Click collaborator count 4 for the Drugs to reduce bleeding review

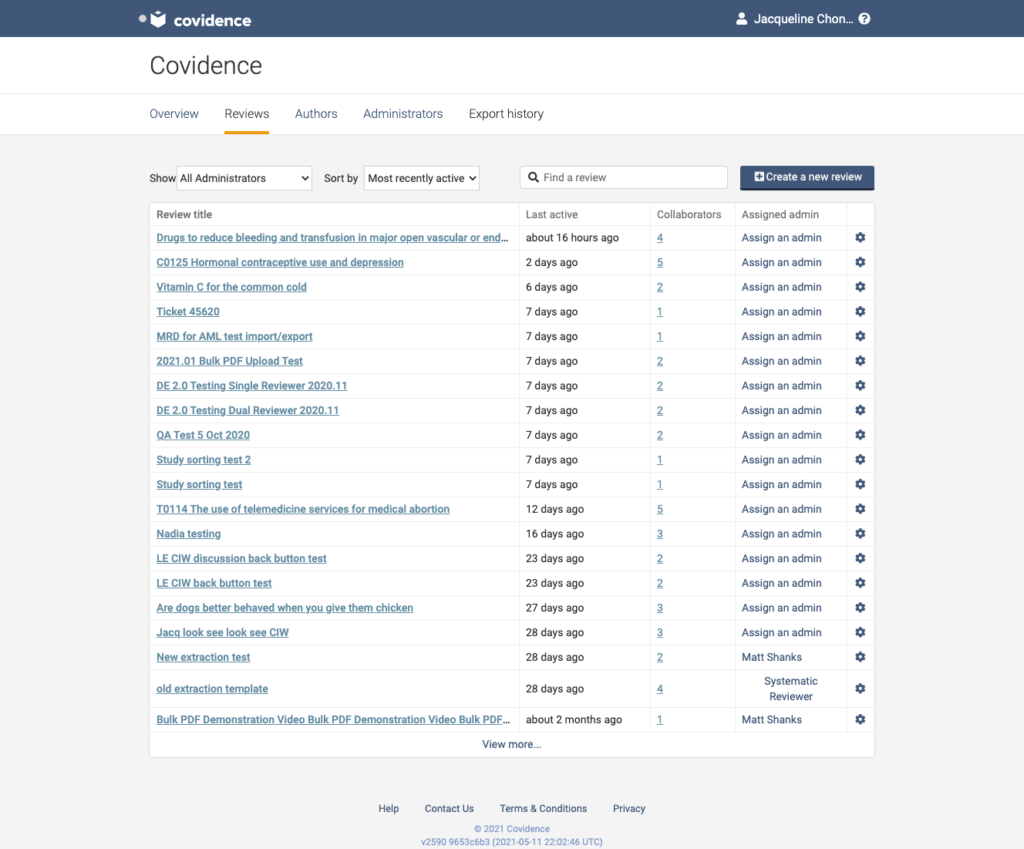pyautogui.click(x=660, y=238)
